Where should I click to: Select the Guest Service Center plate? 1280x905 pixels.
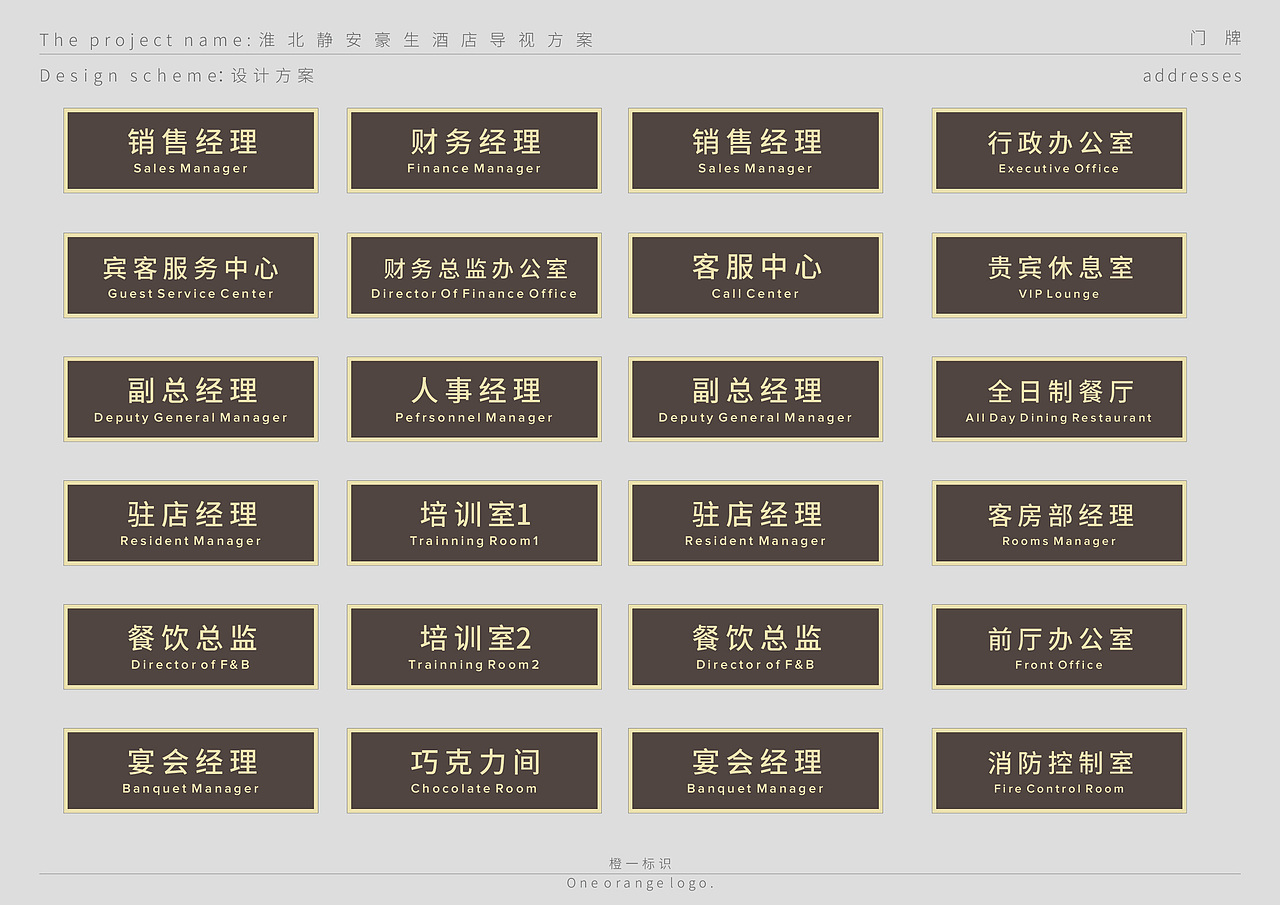[190, 275]
